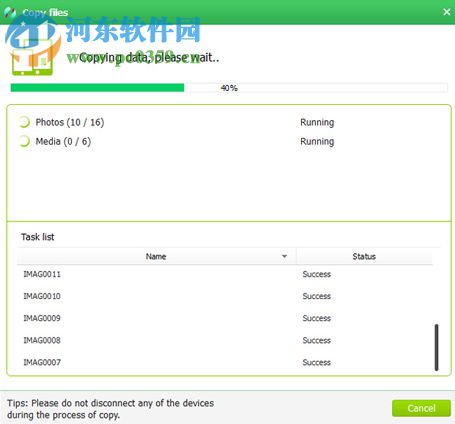Select the IMAG0009 row
The width and height of the screenshot is (455, 424).
(x=225, y=318)
